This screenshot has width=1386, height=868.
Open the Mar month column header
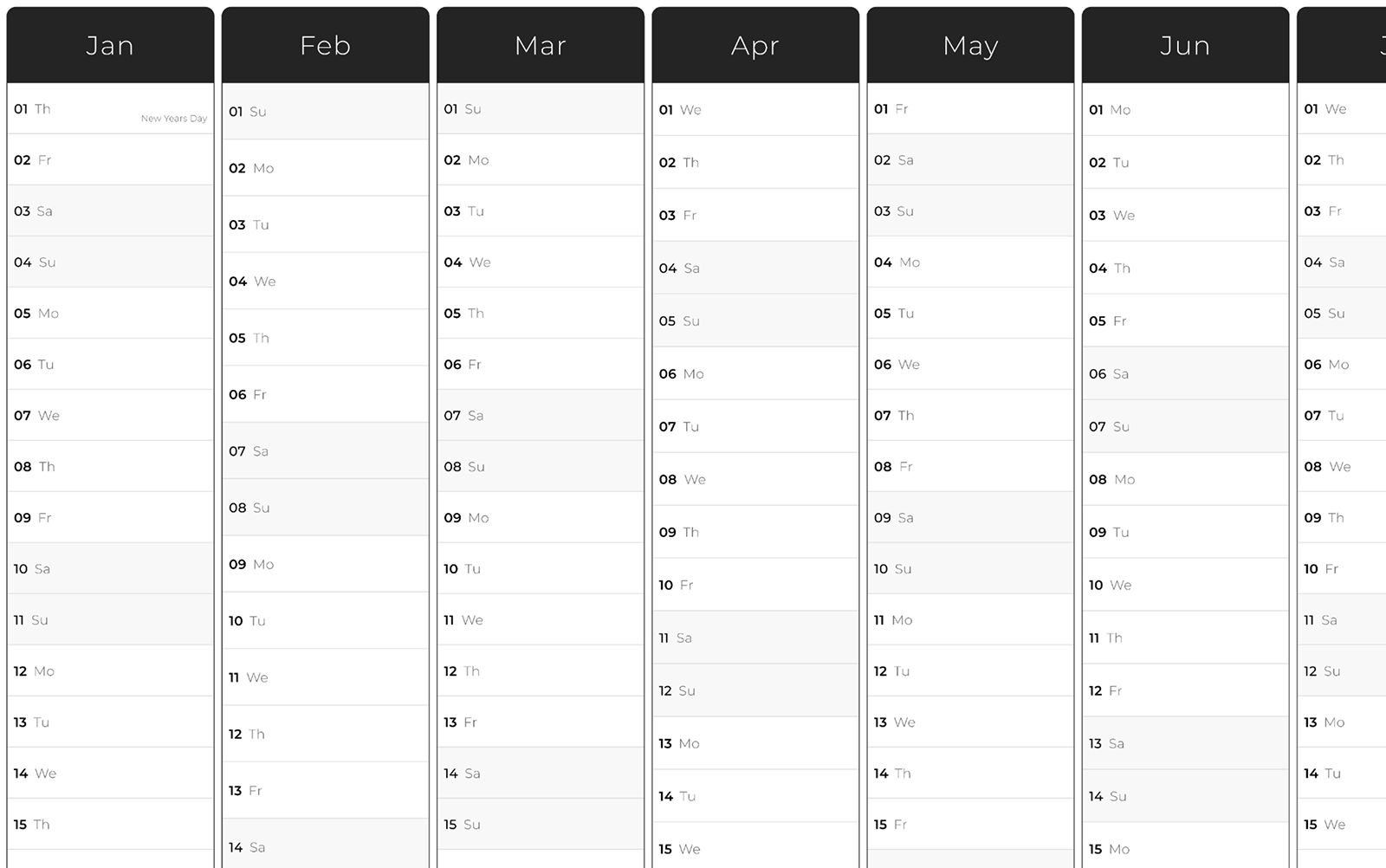coord(540,45)
